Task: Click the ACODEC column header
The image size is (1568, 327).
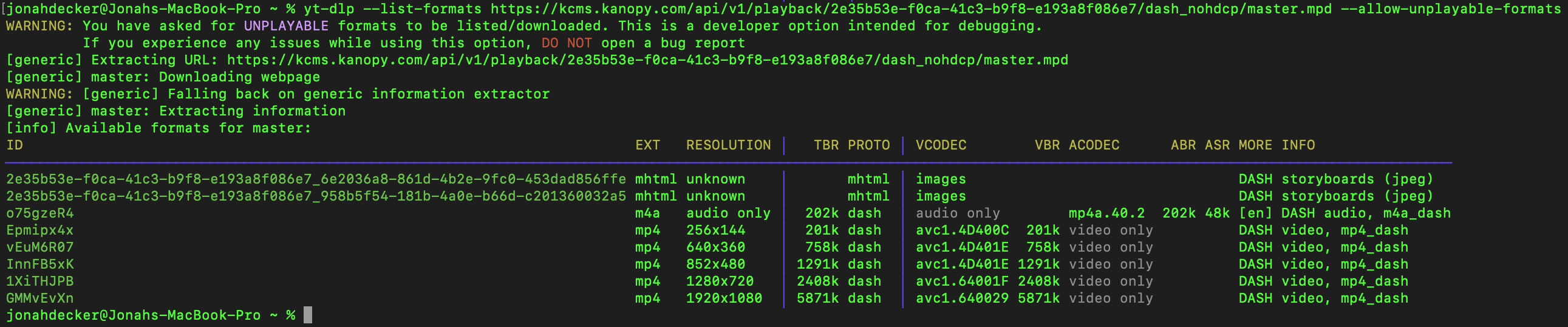Action: 1094,145
